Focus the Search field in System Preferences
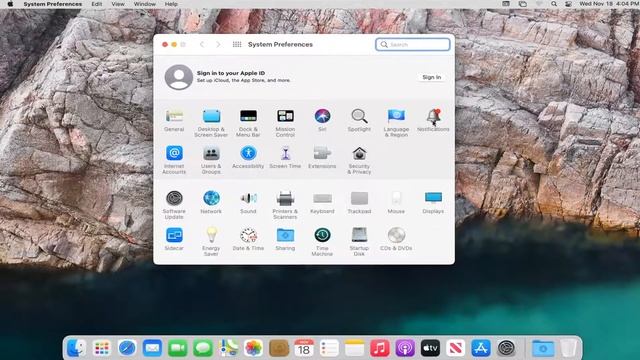 pos(413,44)
